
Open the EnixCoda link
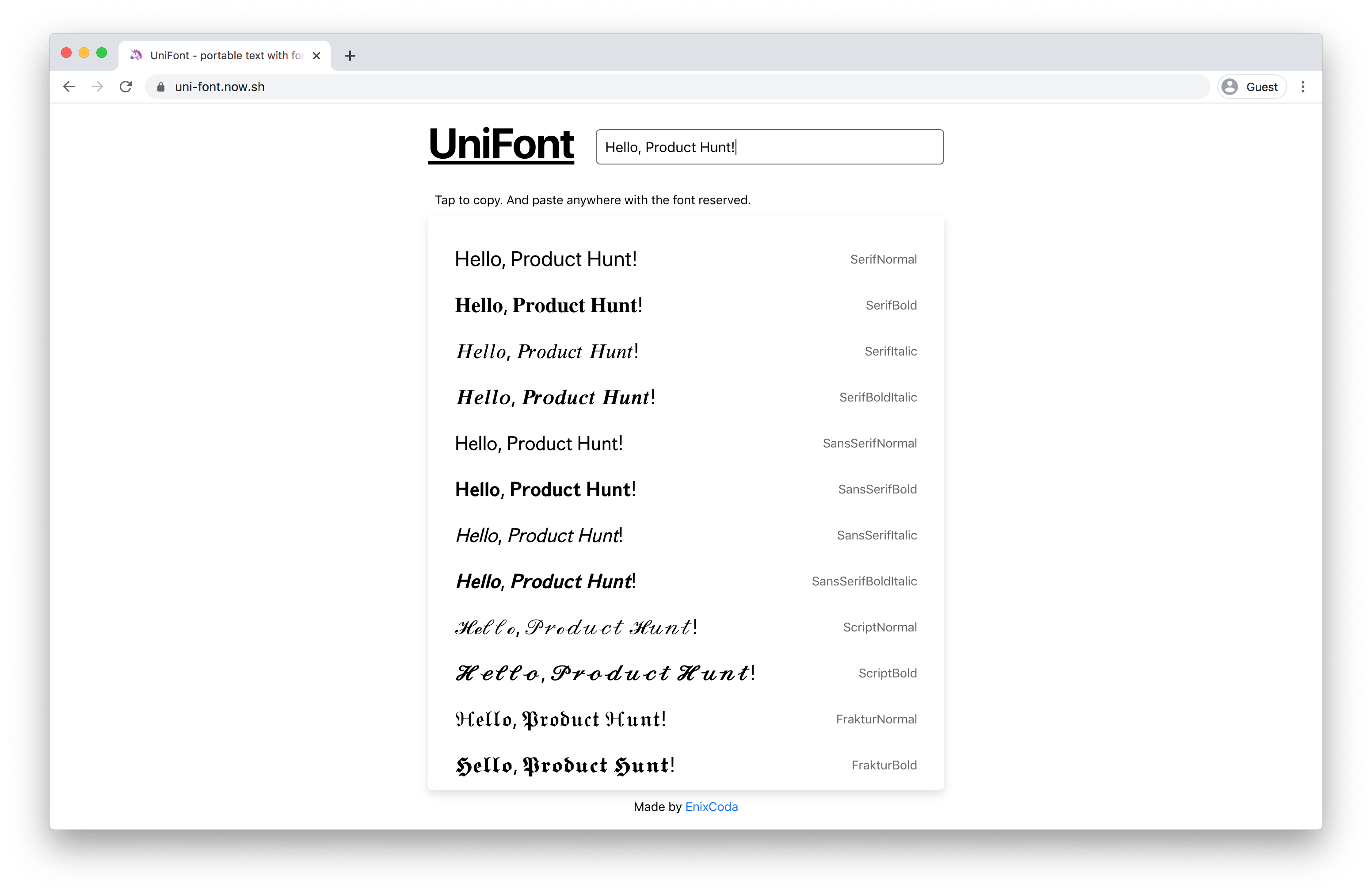point(711,806)
